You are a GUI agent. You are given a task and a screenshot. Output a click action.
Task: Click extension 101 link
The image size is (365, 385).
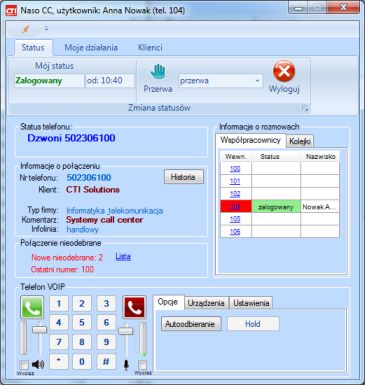235,181
